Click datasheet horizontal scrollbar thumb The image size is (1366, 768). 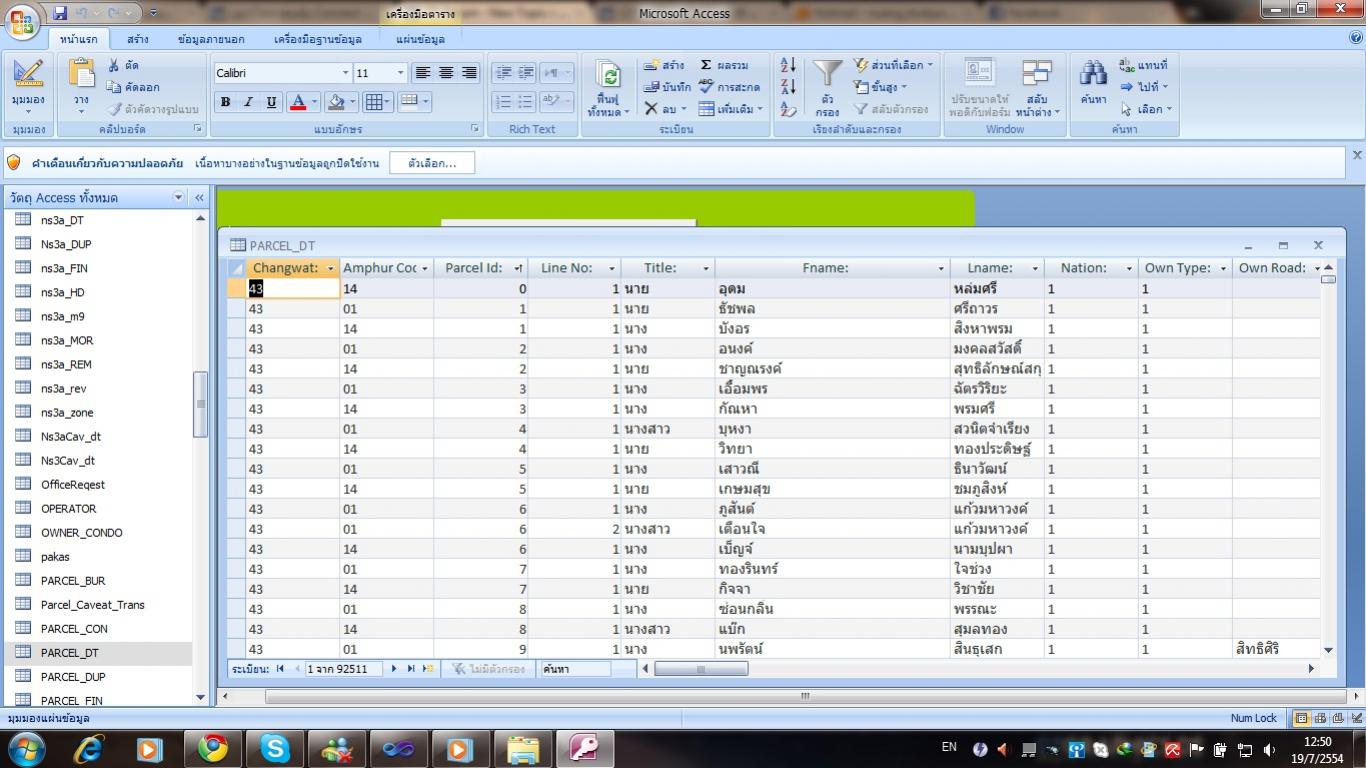701,669
